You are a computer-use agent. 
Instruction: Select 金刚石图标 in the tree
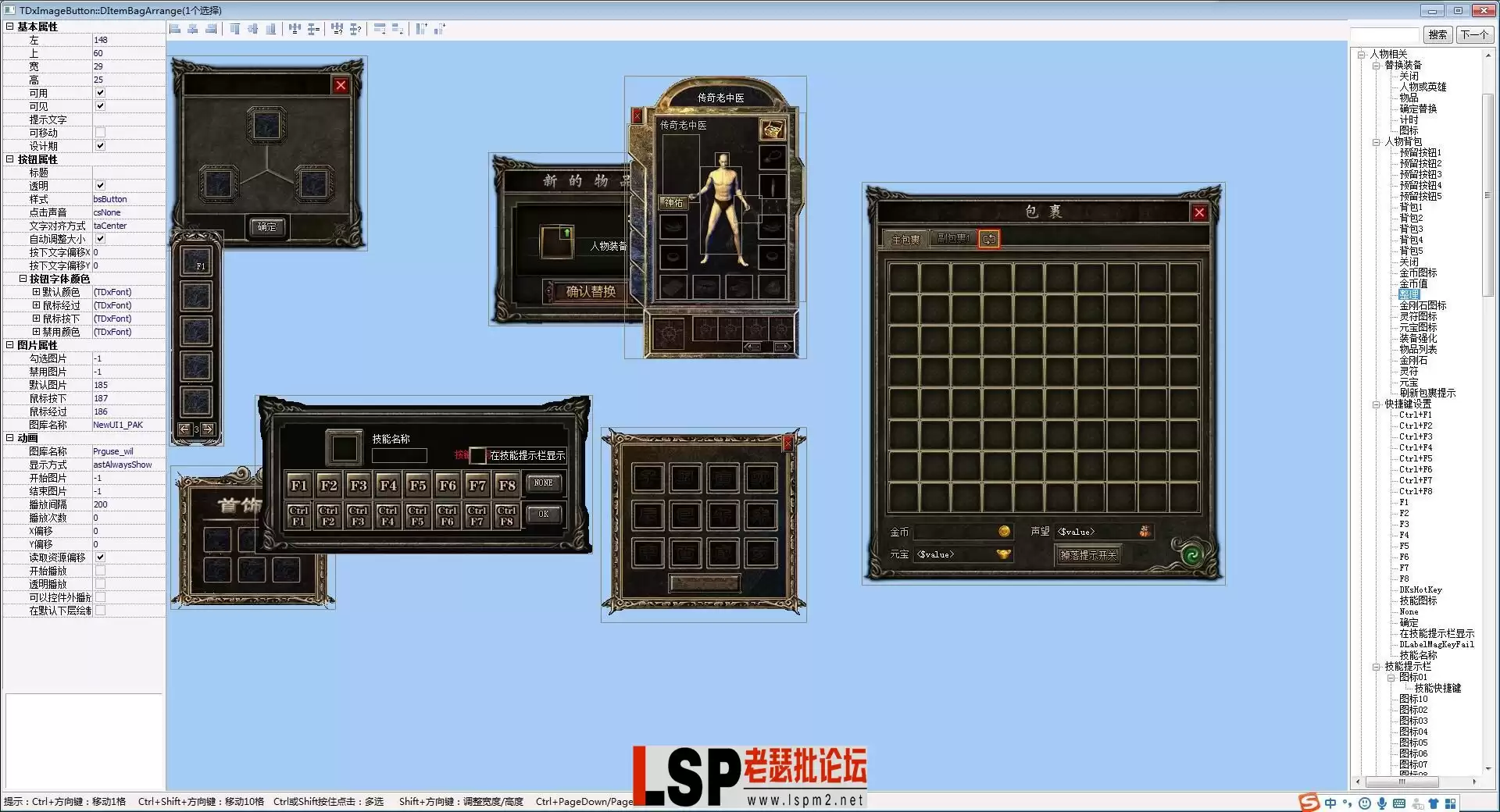[x=1423, y=306]
